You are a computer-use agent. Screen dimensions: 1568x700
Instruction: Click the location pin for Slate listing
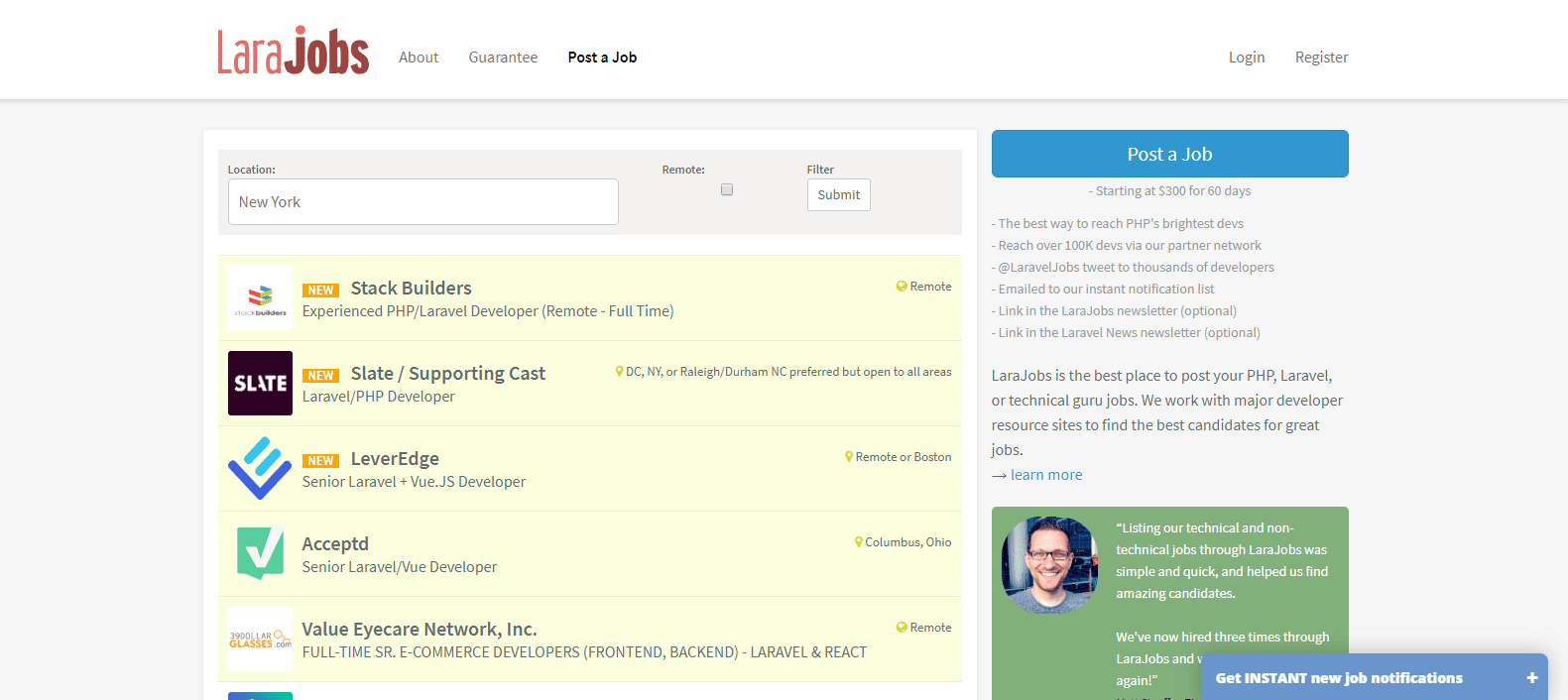click(x=619, y=372)
